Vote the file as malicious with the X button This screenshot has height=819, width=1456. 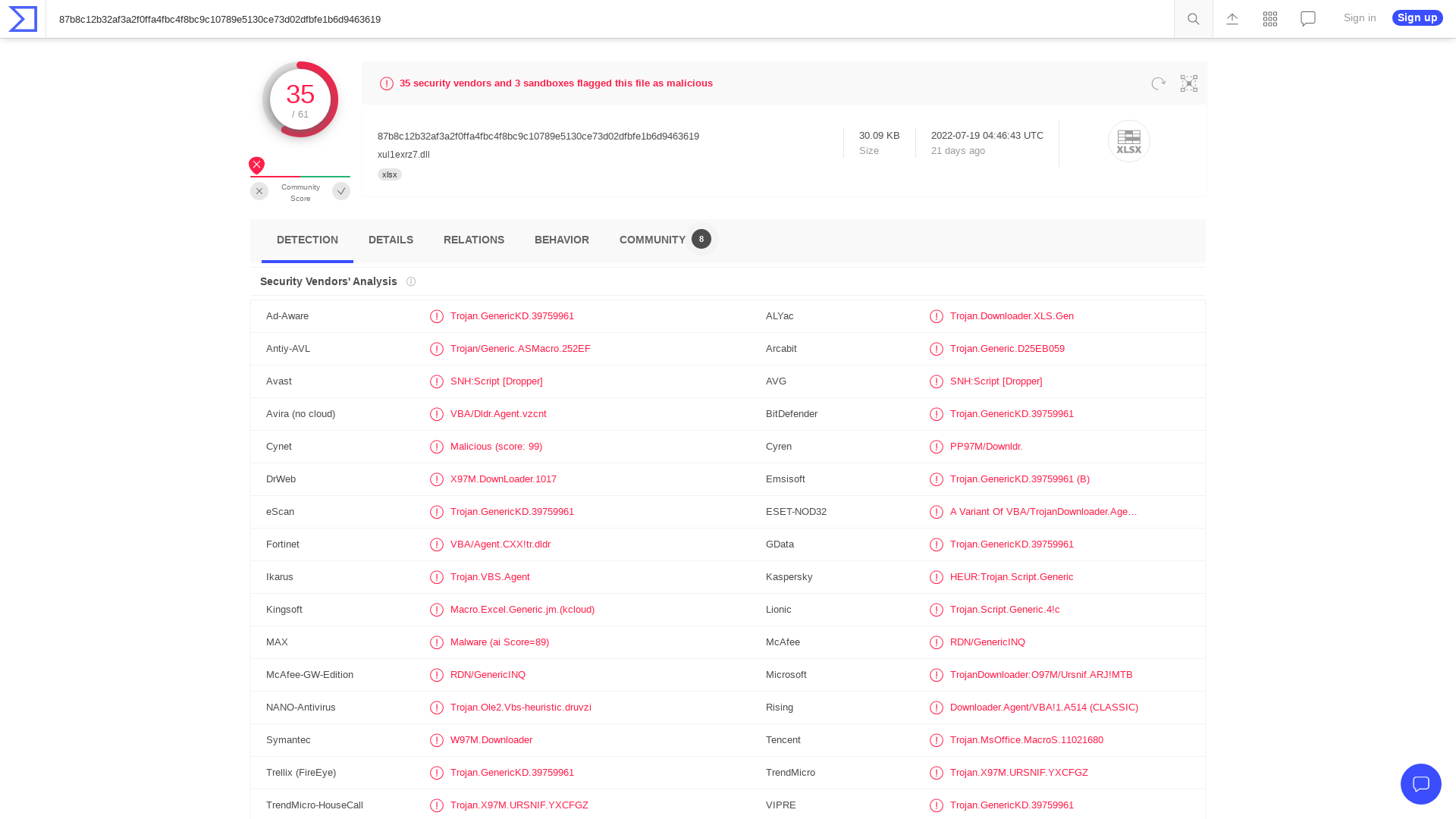[259, 191]
